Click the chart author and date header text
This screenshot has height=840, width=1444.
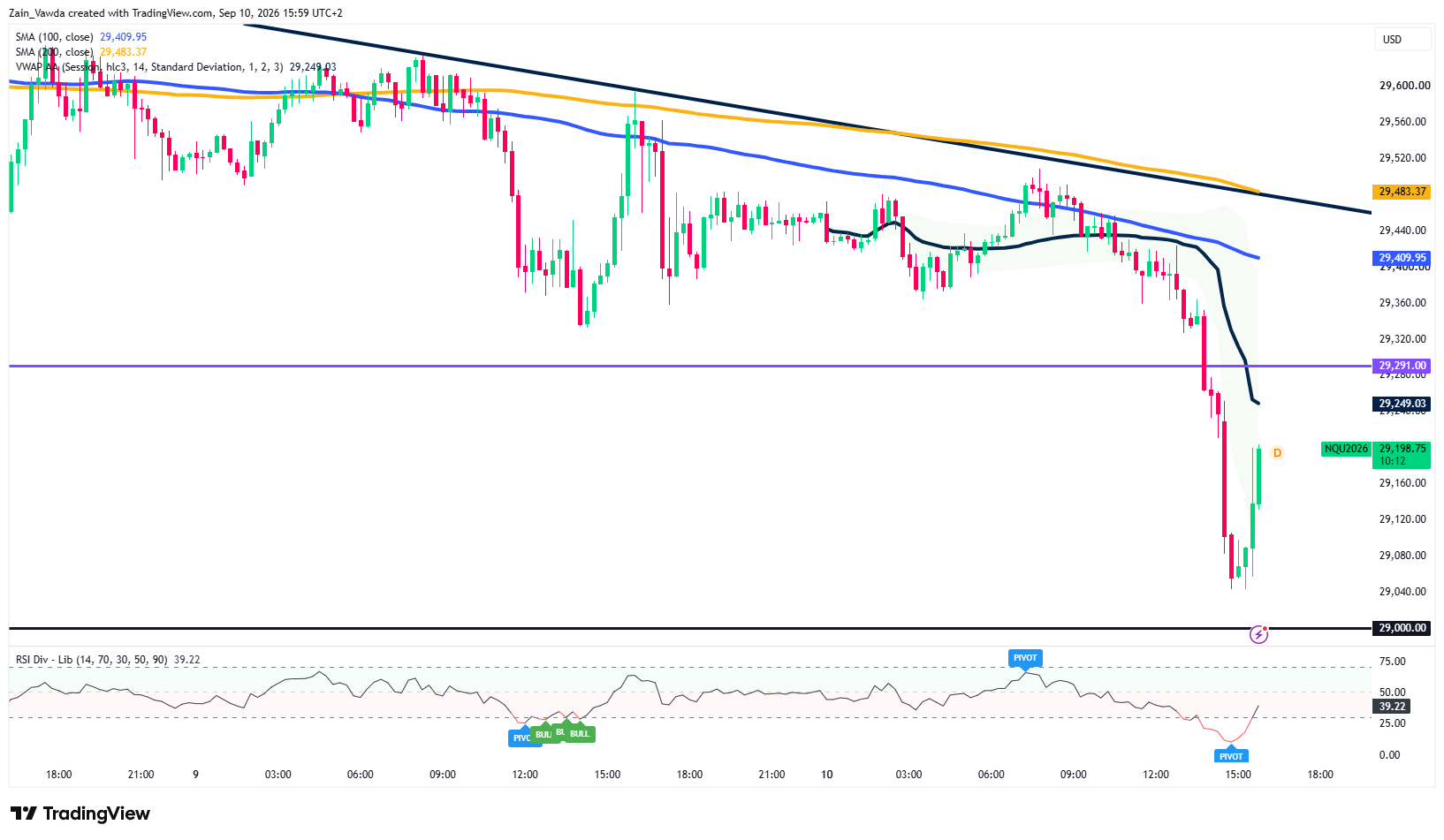click(178, 13)
